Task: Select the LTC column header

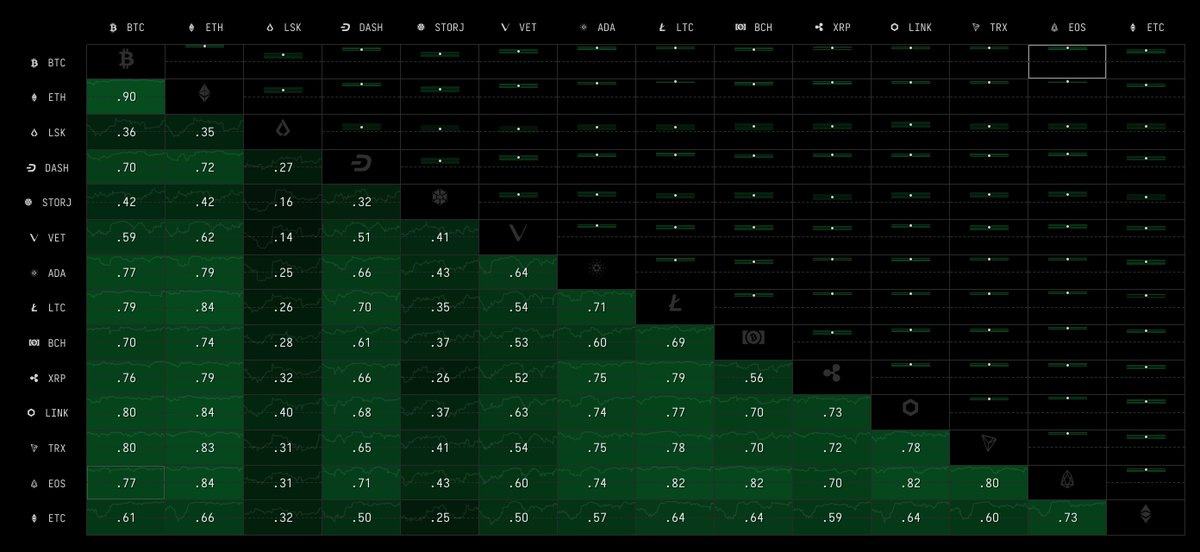Action: 676,27
